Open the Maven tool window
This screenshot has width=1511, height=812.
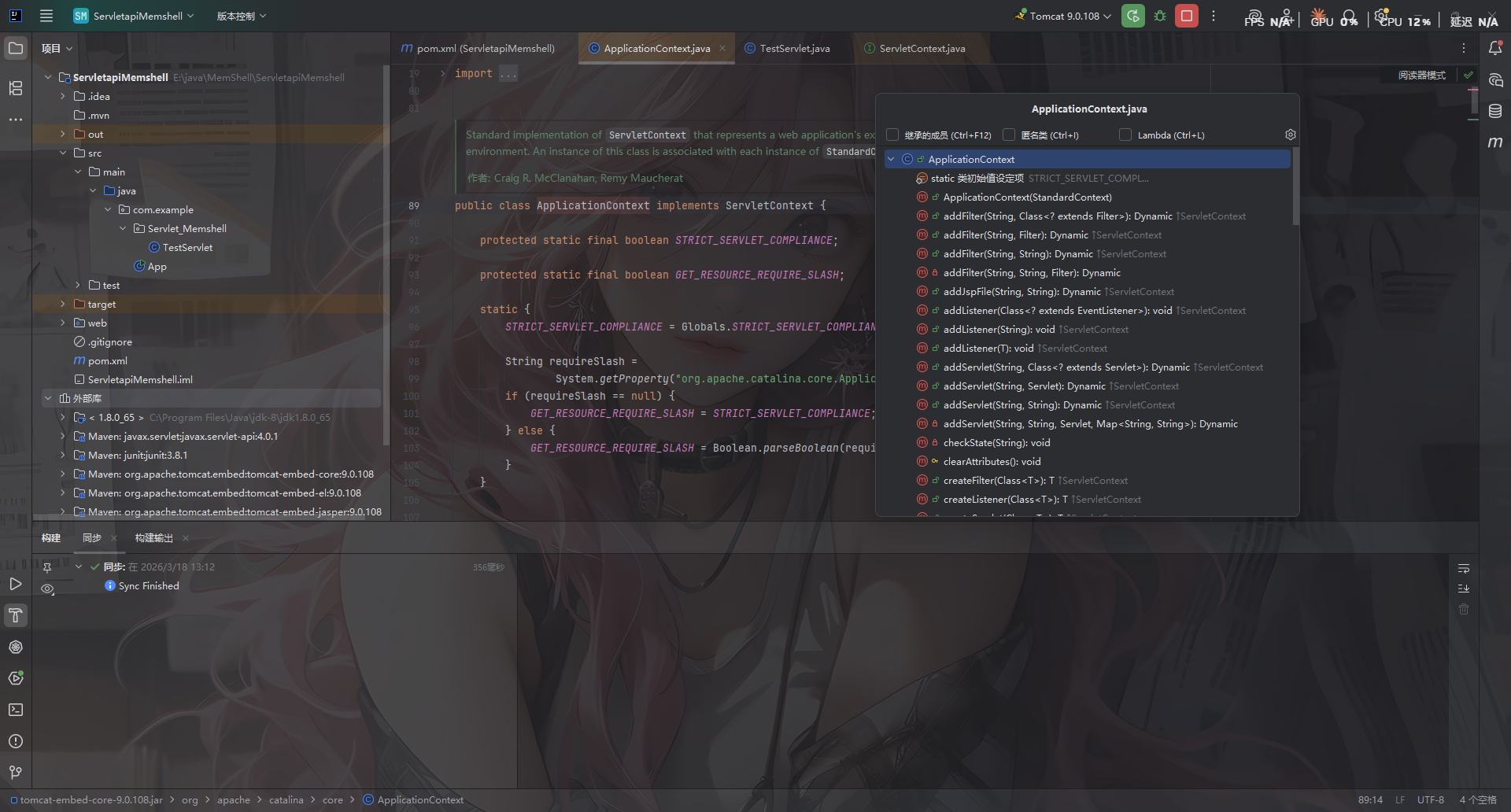tap(1495, 142)
